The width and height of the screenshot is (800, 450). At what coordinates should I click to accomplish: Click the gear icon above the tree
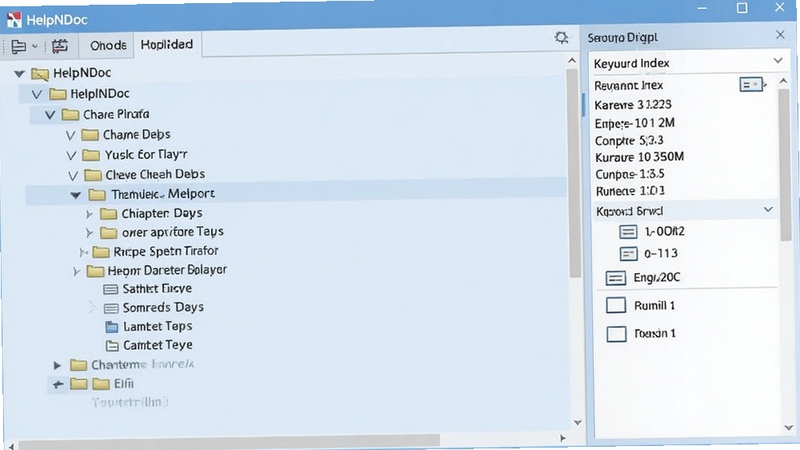[561, 38]
